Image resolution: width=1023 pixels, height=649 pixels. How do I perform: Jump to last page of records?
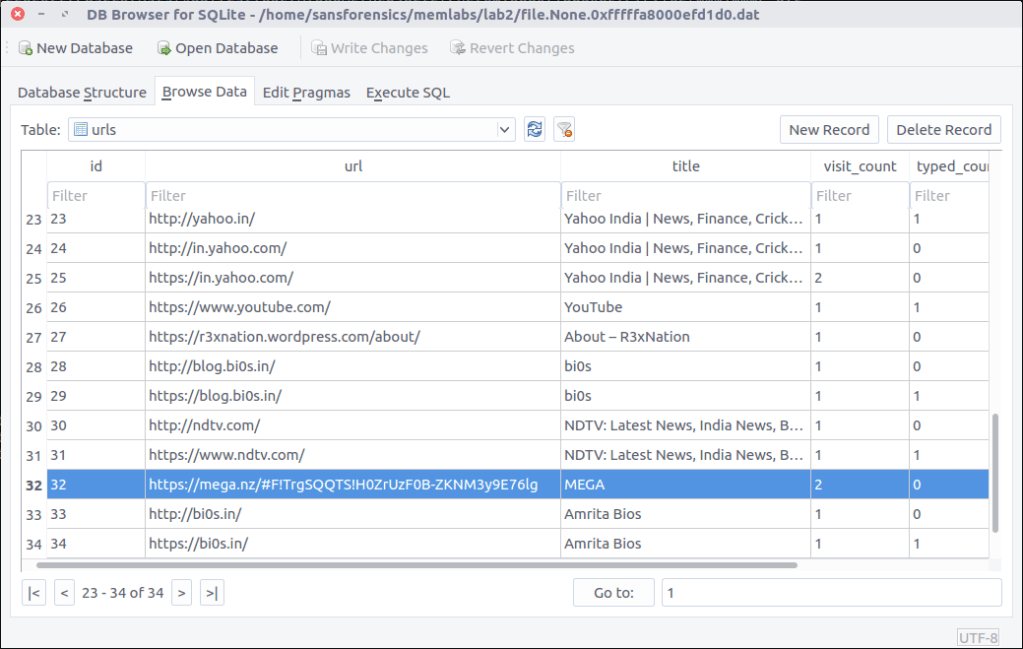[x=211, y=593]
